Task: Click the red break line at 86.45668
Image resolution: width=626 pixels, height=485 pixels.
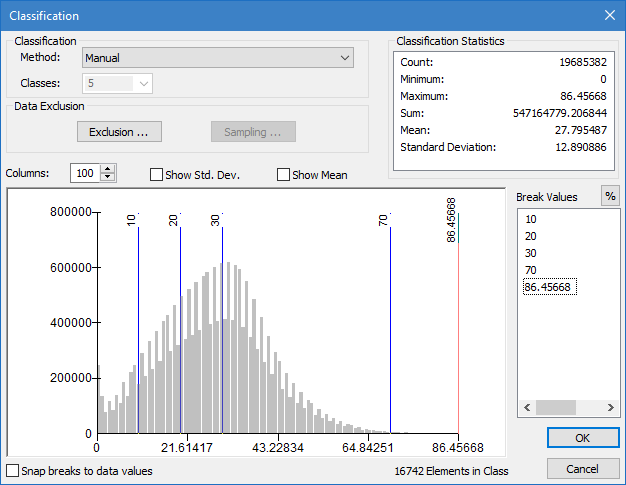Action: pyautogui.click(x=459, y=330)
